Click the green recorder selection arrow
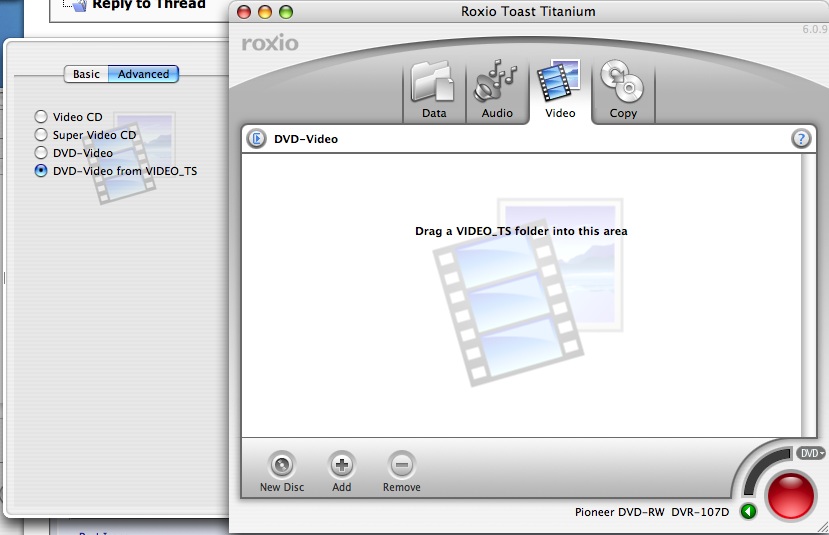This screenshot has height=535, width=829. pos(748,512)
